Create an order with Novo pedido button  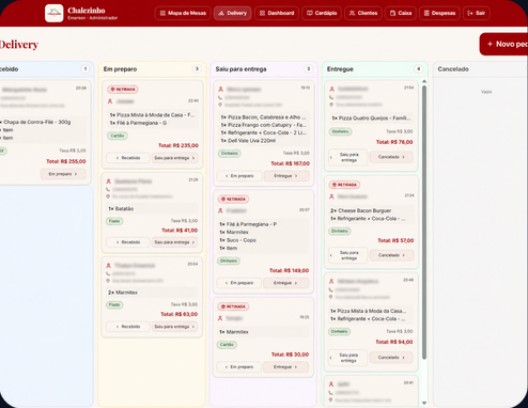coord(504,44)
